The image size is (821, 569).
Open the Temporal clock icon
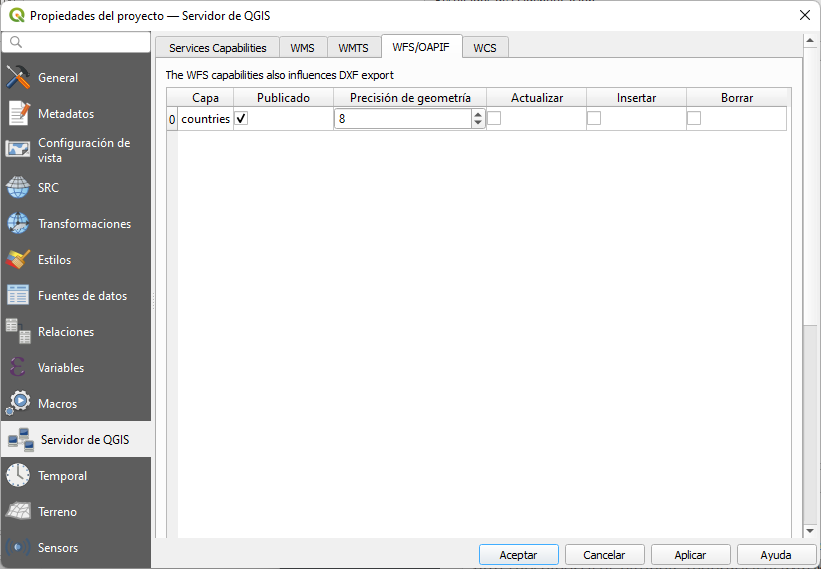[18, 475]
